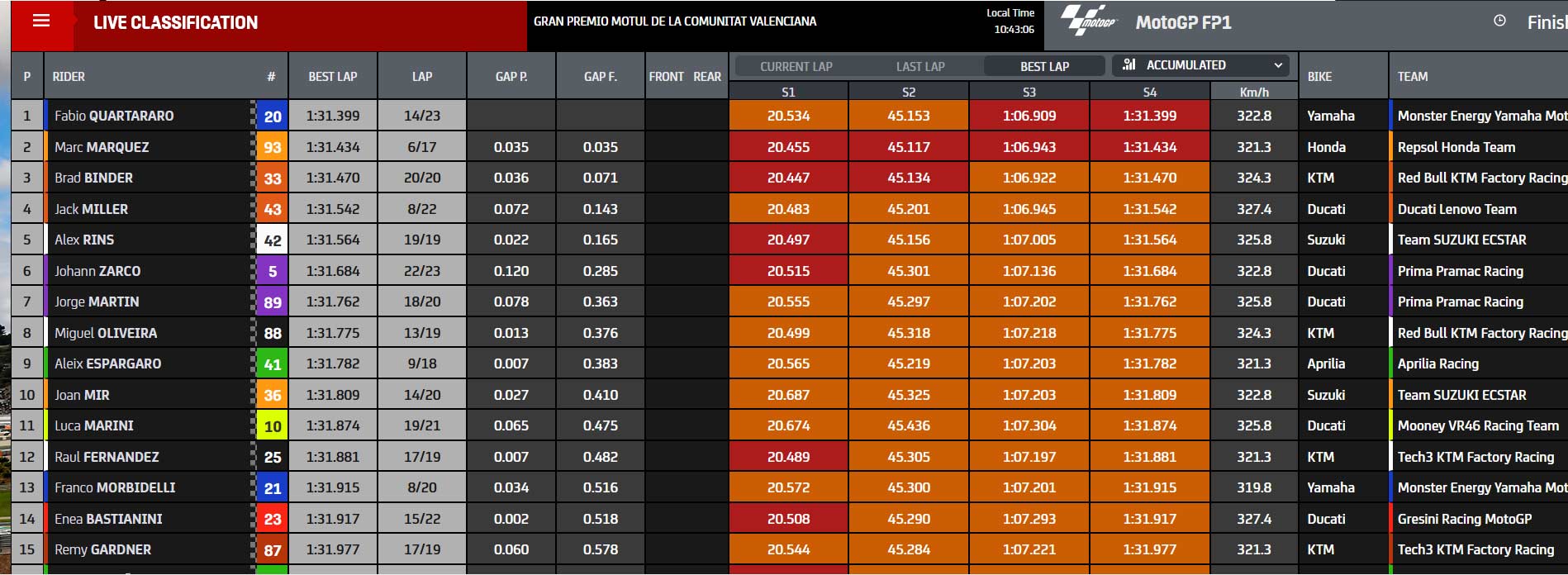The width and height of the screenshot is (1568, 575).
Task: Click the Km/h column header
Action: point(1254,92)
